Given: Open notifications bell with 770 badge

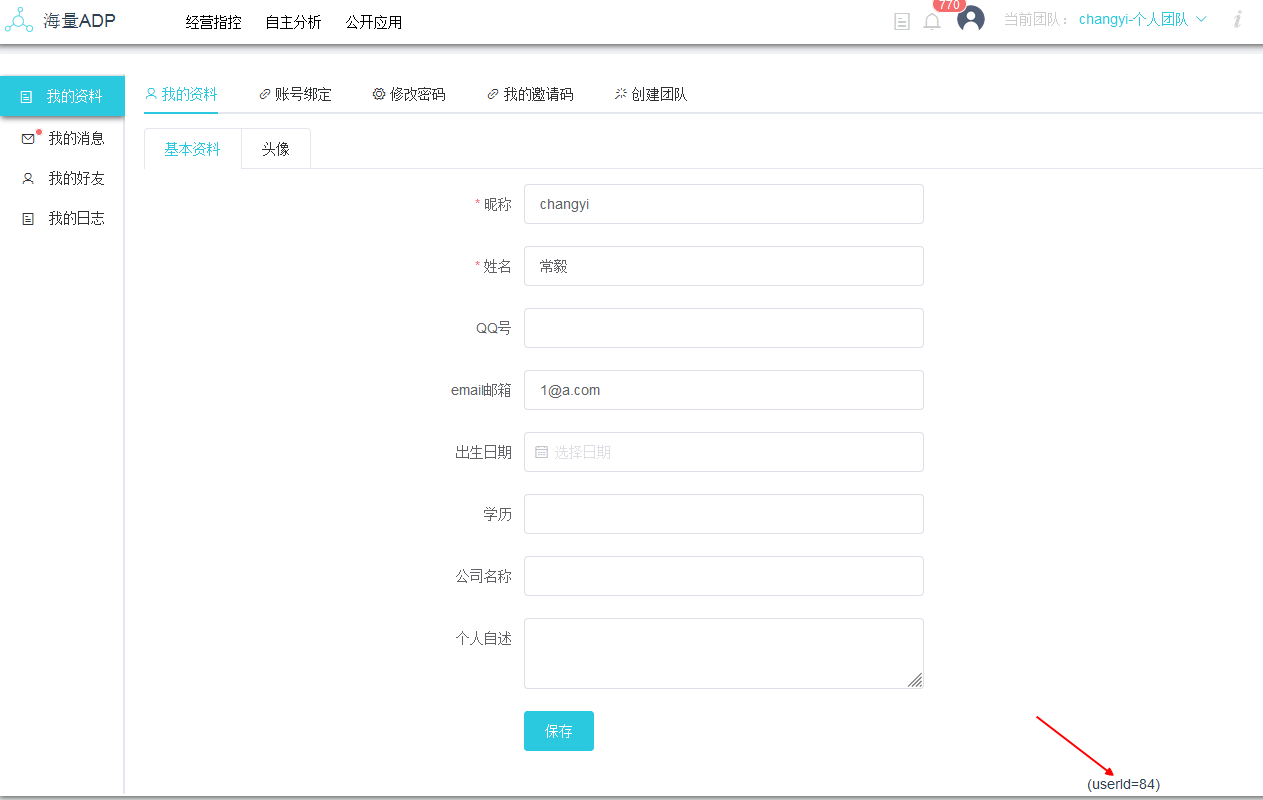Looking at the screenshot, I should point(932,21).
